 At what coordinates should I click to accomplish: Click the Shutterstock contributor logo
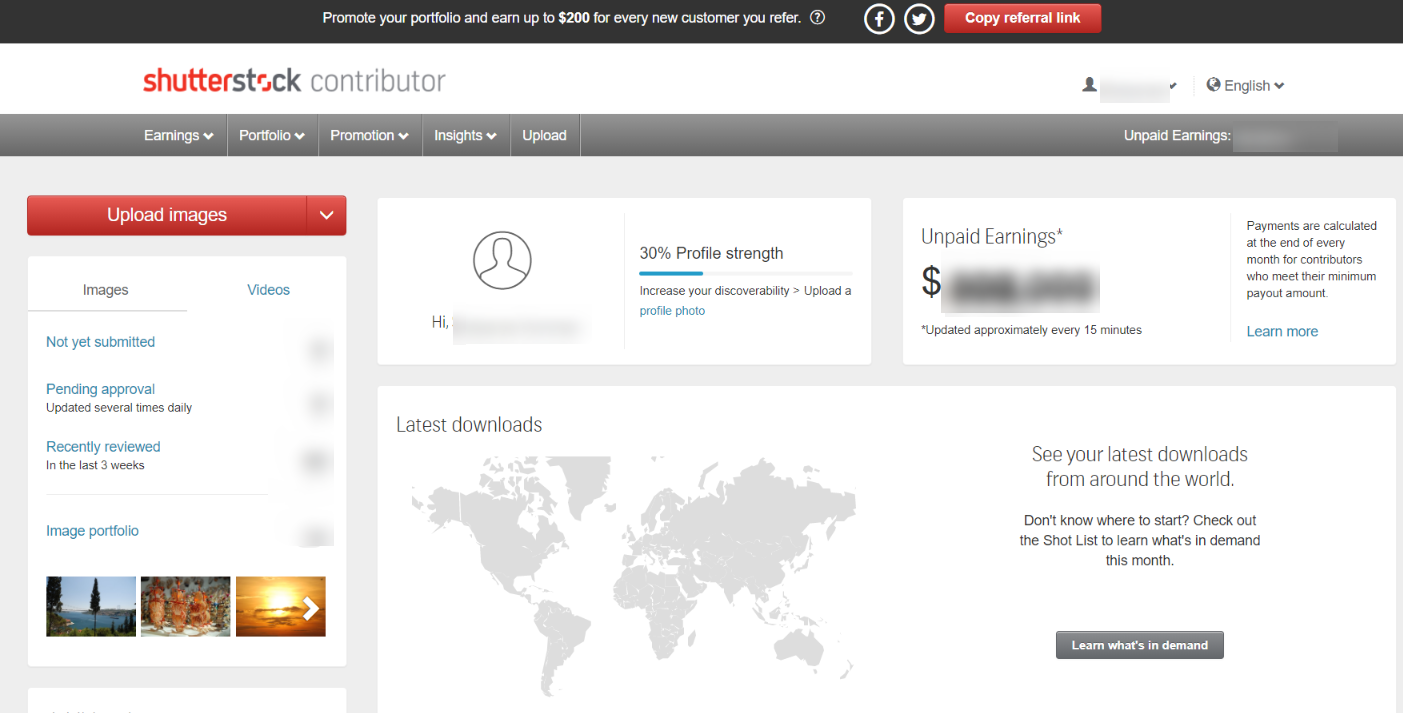point(294,81)
